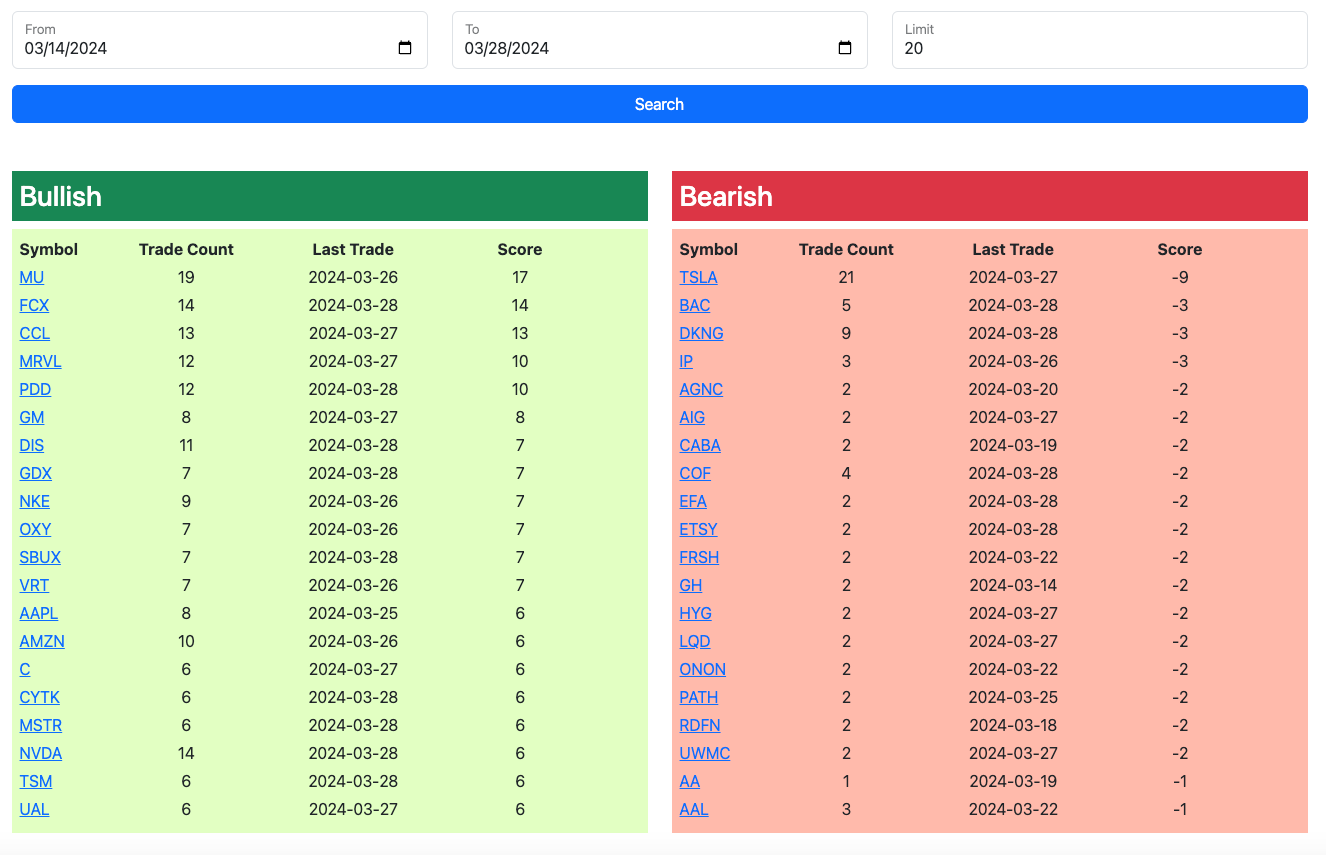
Task: Open the AGNC symbol link
Action: [701, 389]
